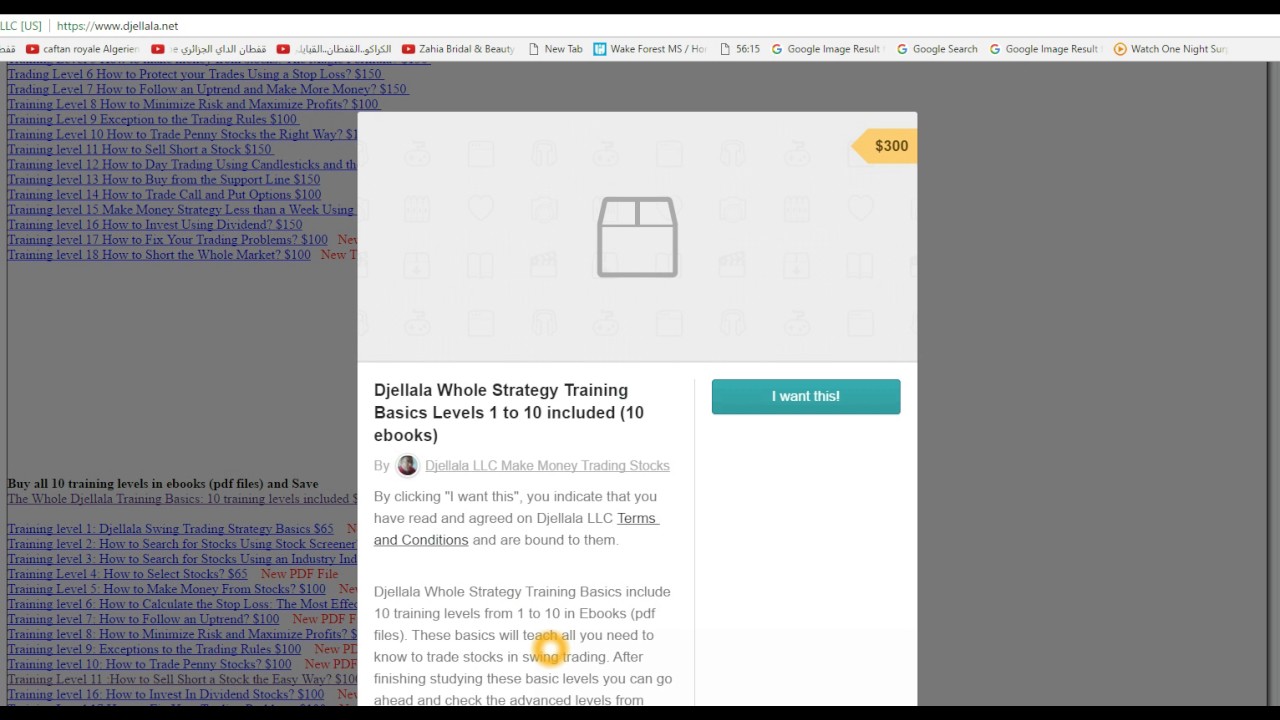Open Training level 15 Make Money Strategy link
1280x720 pixels.
(182, 209)
